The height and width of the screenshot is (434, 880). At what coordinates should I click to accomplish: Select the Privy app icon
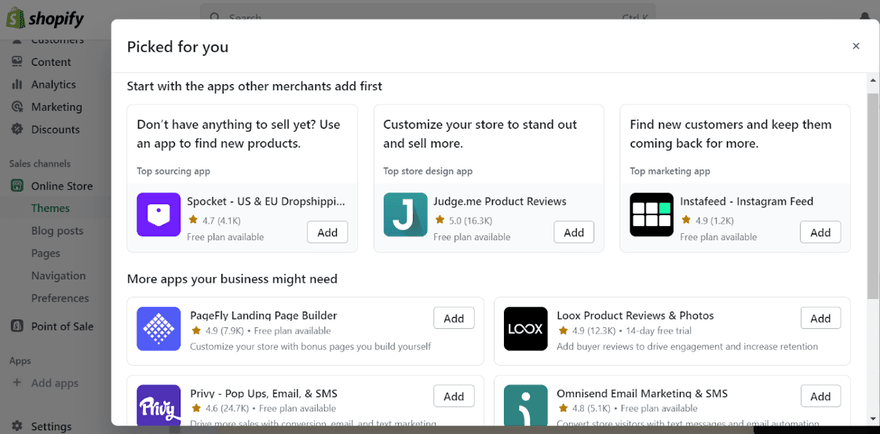158,404
